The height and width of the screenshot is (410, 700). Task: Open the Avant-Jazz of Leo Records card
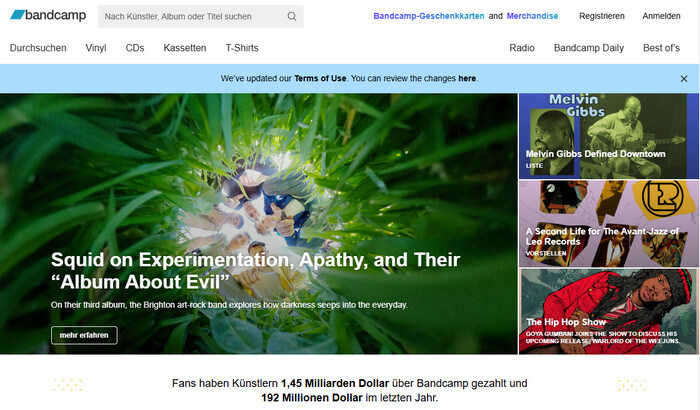(608, 223)
